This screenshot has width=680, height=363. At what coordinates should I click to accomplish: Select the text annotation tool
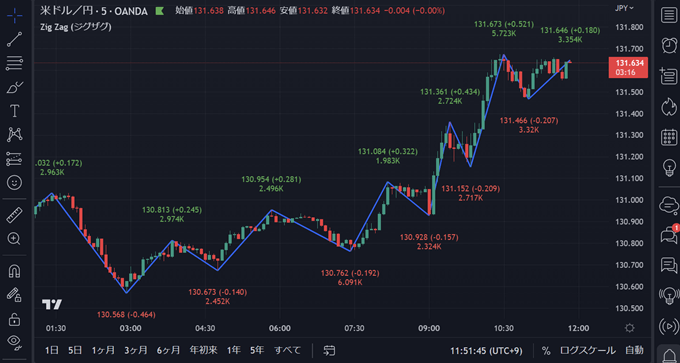[14, 111]
